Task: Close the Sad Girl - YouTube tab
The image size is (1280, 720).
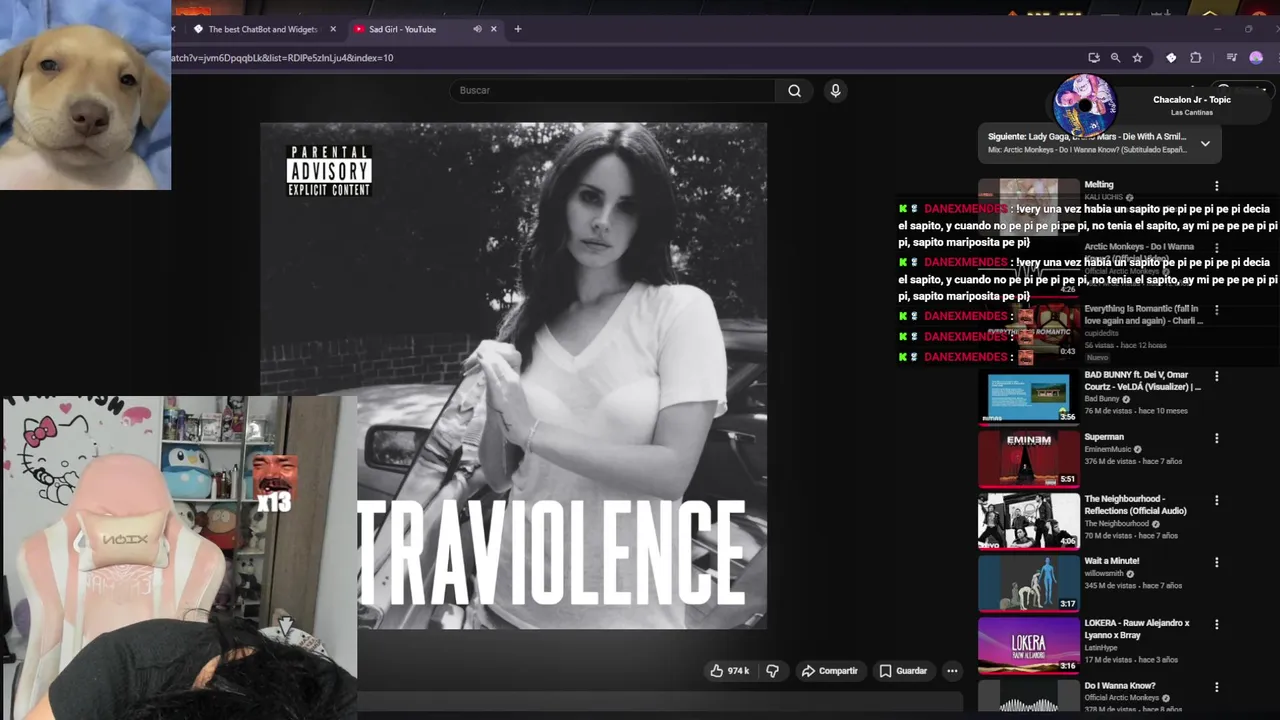Action: click(493, 29)
